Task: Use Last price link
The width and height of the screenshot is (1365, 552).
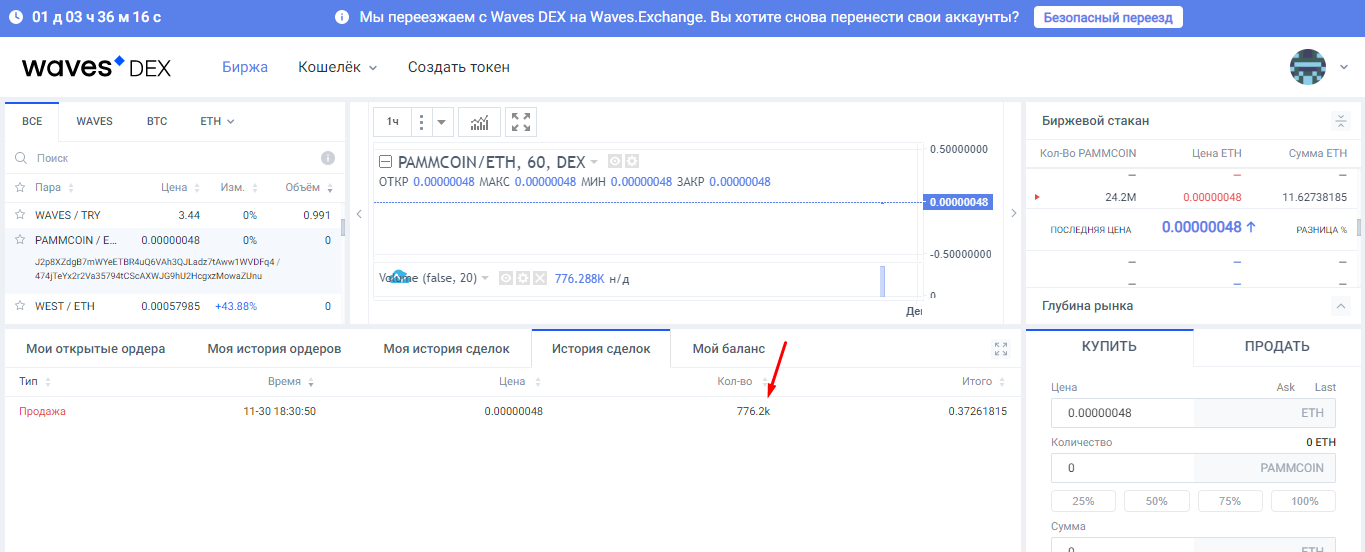Action: [x=1325, y=387]
